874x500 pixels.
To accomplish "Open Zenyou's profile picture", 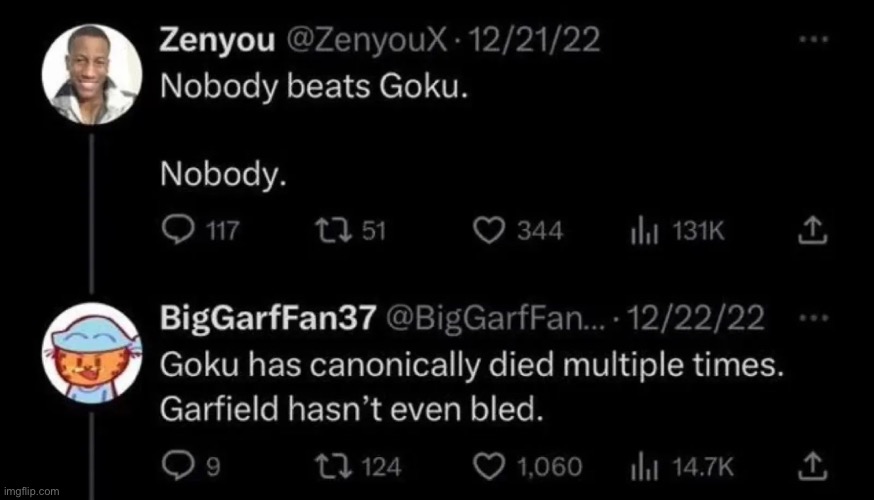I will click(91, 74).
